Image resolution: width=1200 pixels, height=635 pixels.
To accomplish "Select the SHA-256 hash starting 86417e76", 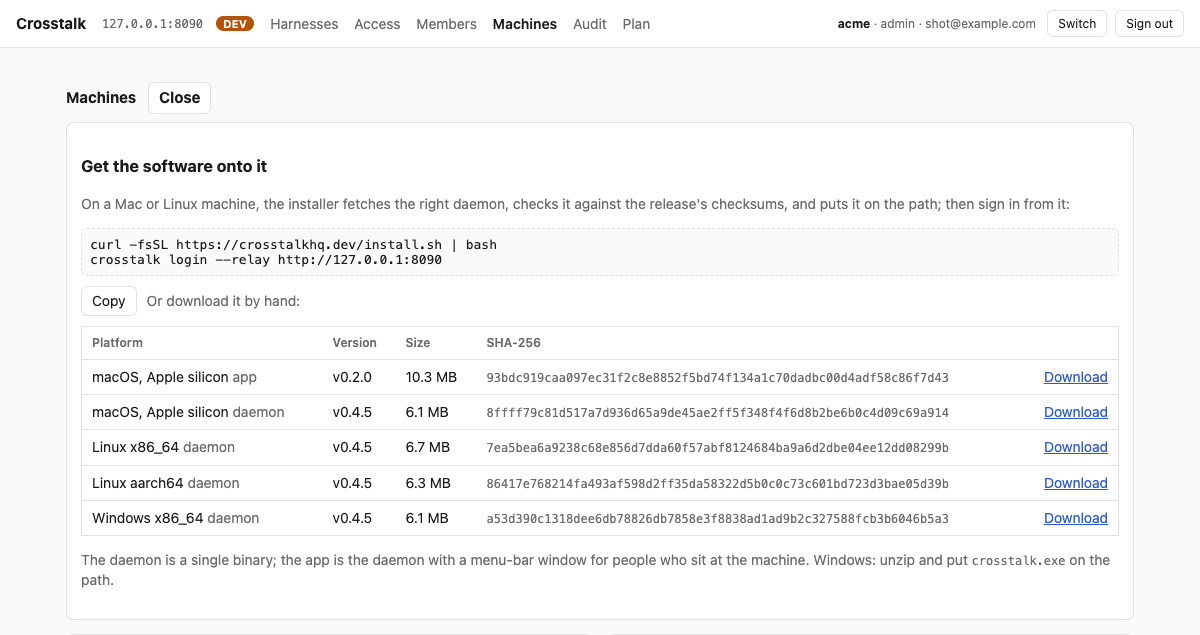I will pos(717,484).
